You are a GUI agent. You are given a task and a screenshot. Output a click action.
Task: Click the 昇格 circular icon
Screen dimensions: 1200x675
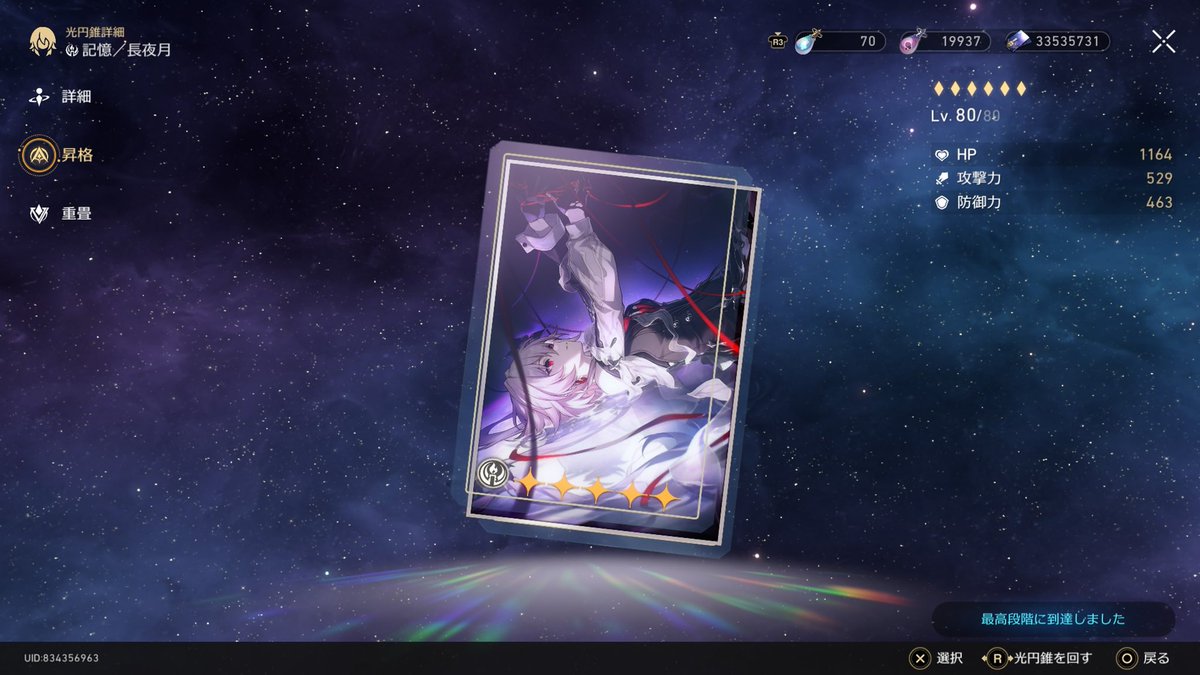41,155
